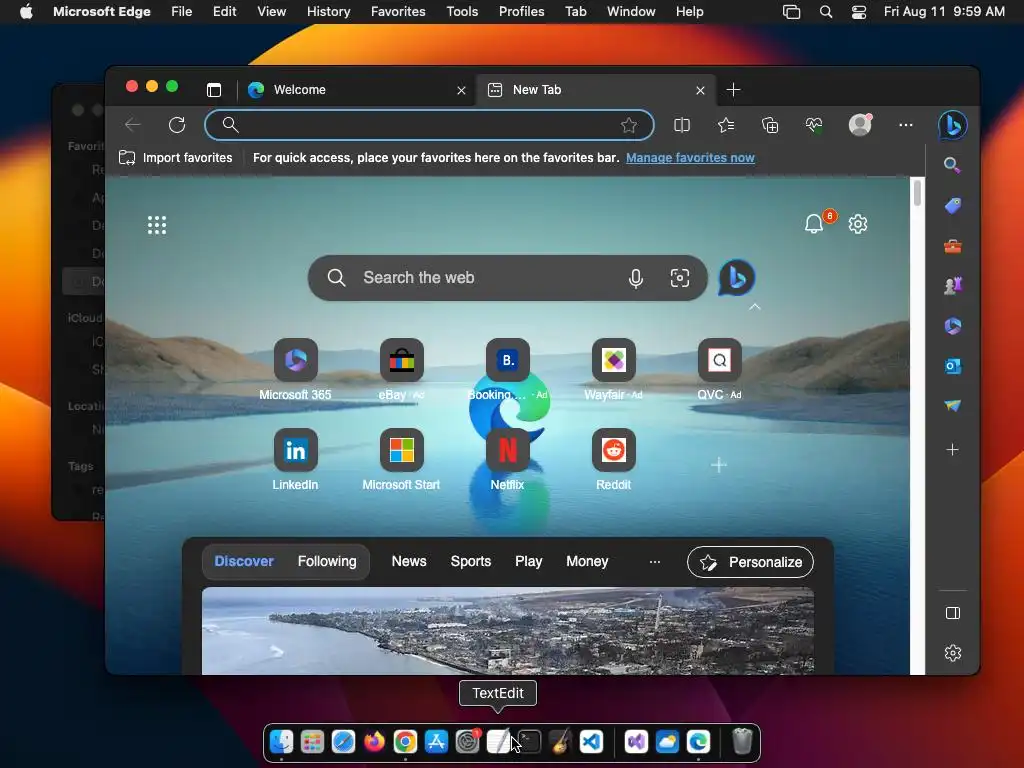Show more feed categories ellipsis

tap(654, 562)
